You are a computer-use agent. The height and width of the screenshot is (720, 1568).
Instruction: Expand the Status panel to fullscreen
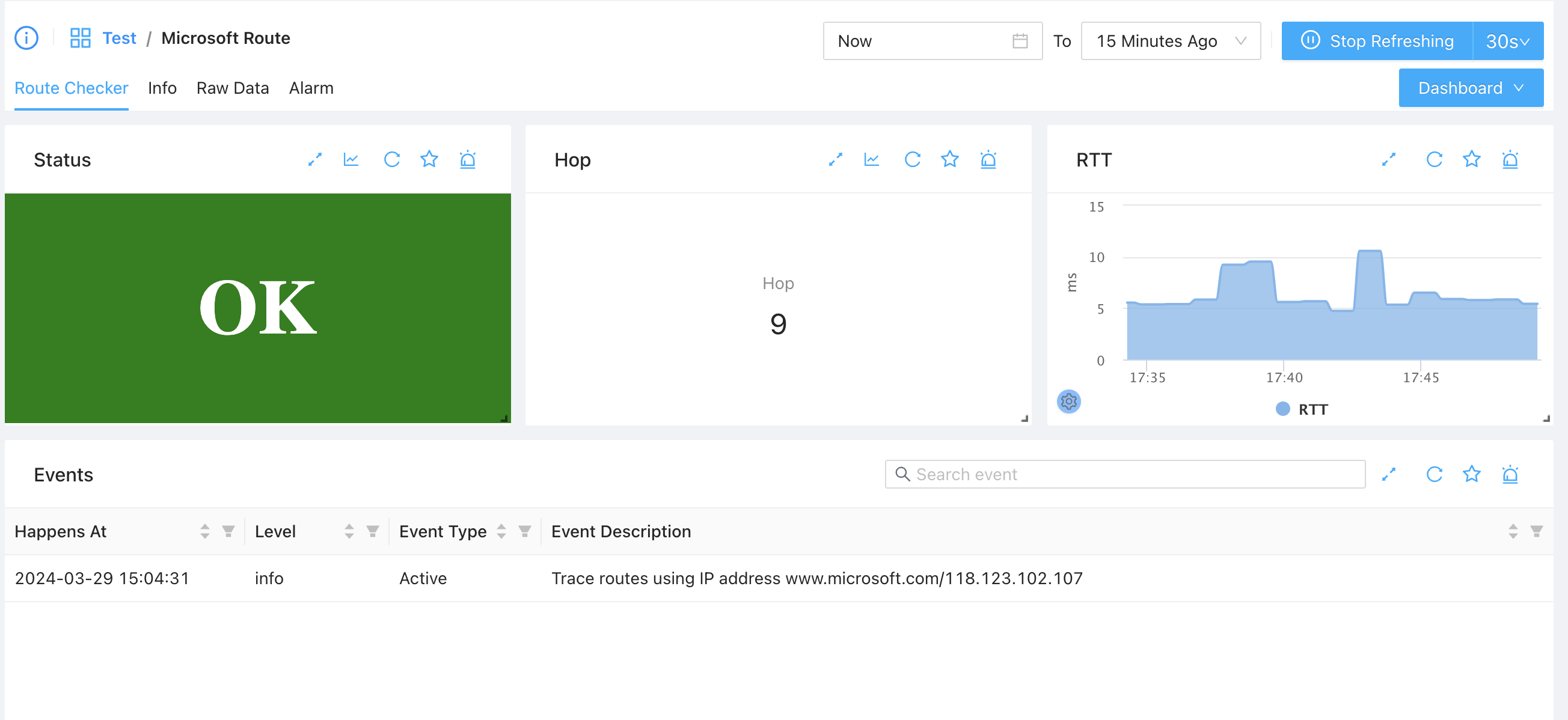click(x=314, y=159)
